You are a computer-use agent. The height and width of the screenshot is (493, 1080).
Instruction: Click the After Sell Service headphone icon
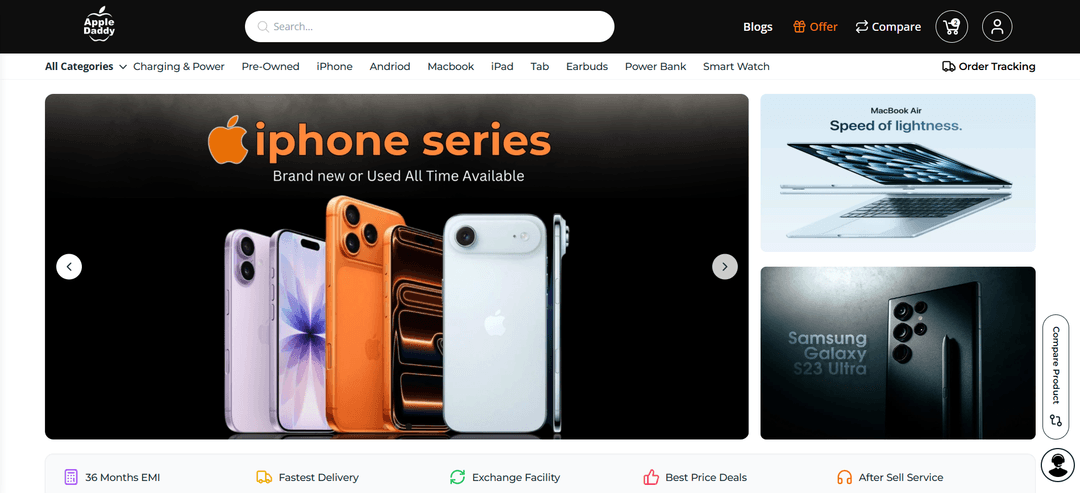click(844, 477)
